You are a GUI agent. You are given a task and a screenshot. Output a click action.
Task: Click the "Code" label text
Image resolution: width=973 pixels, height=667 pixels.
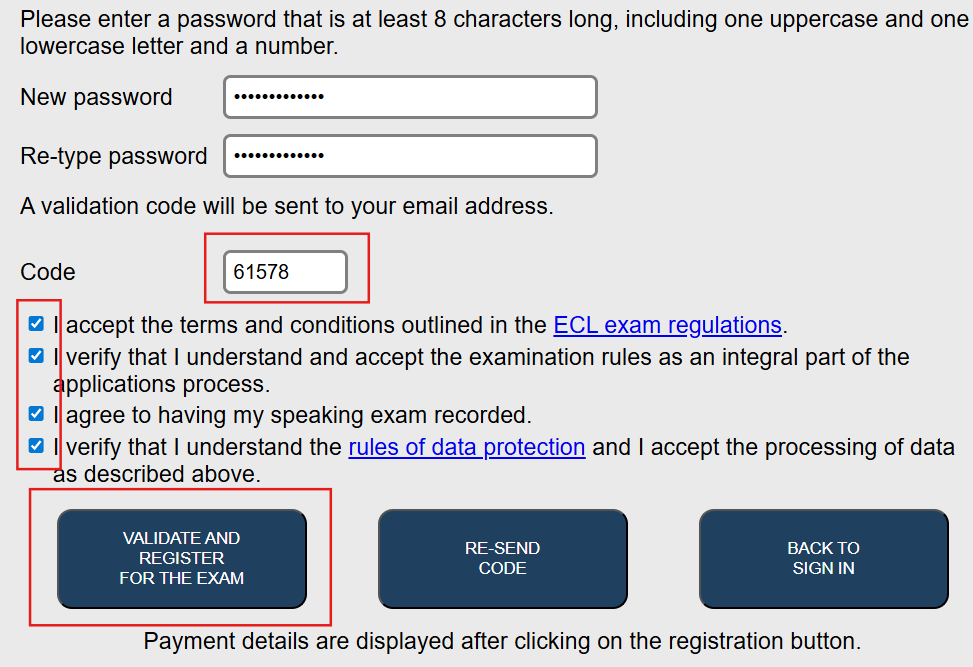tap(48, 272)
